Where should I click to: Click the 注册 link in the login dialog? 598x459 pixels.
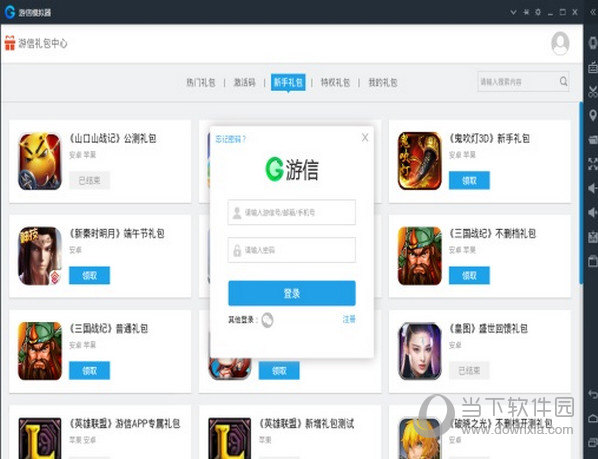point(349,319)
